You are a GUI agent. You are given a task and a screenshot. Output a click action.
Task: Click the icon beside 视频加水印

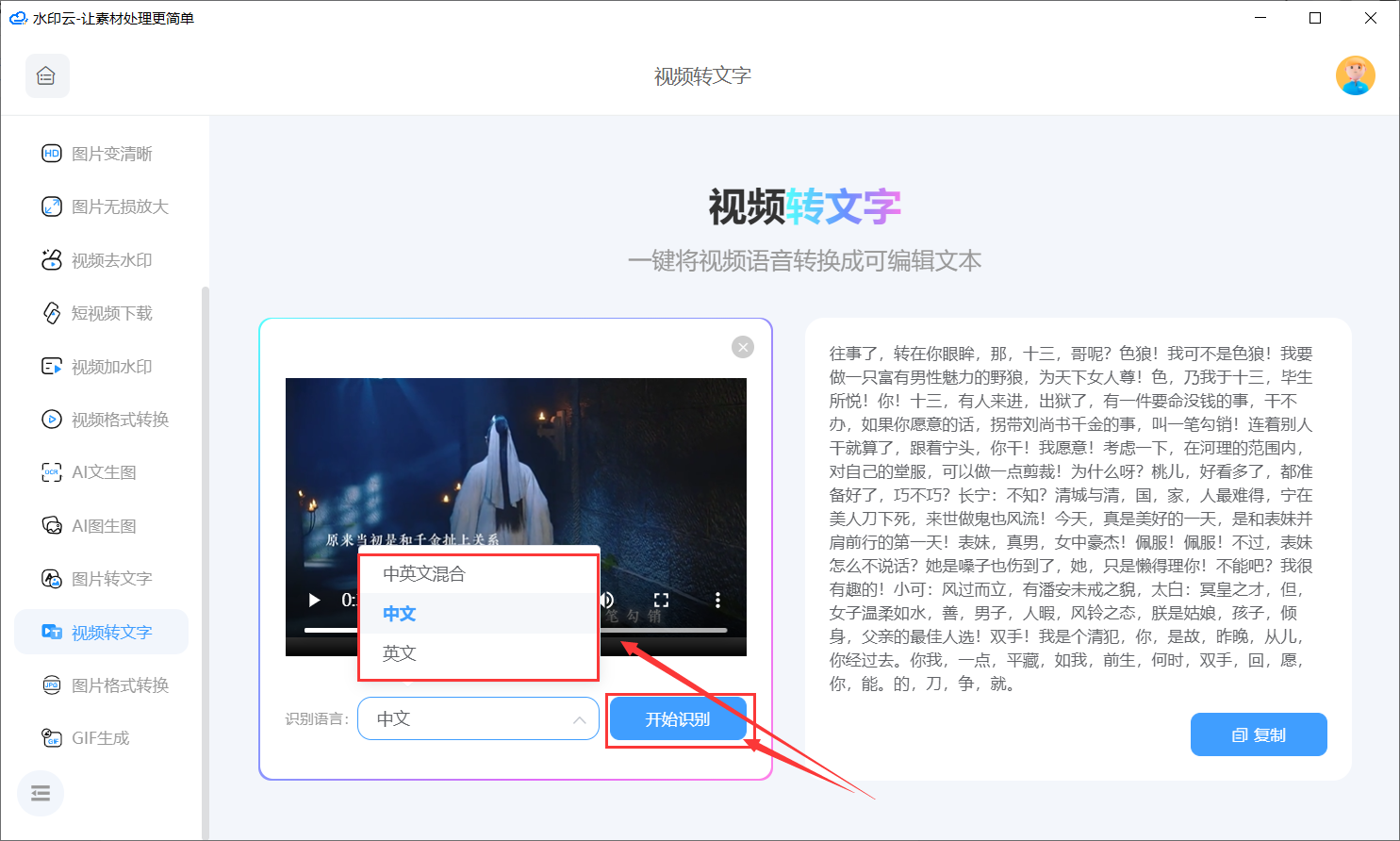click(52, 367)
